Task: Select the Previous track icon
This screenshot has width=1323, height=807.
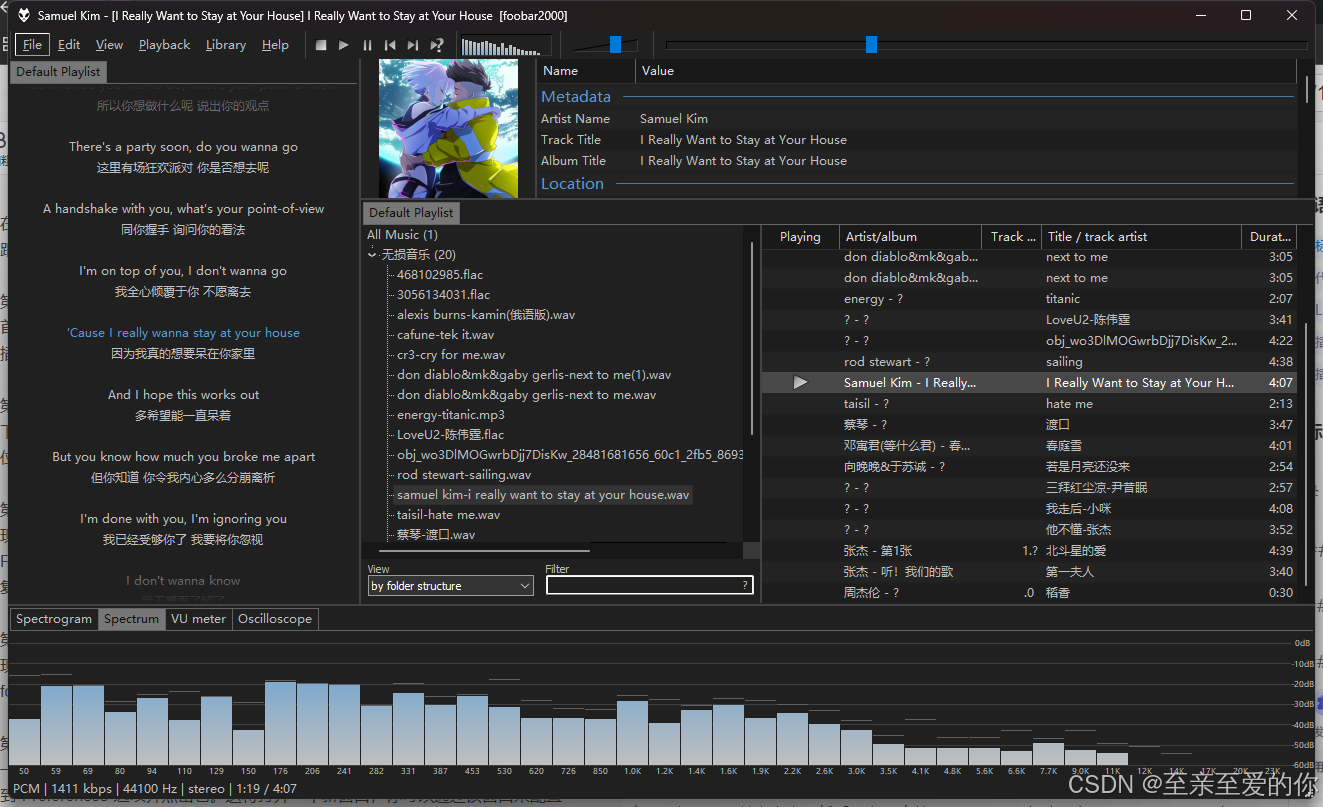Action: click(391, 44)
